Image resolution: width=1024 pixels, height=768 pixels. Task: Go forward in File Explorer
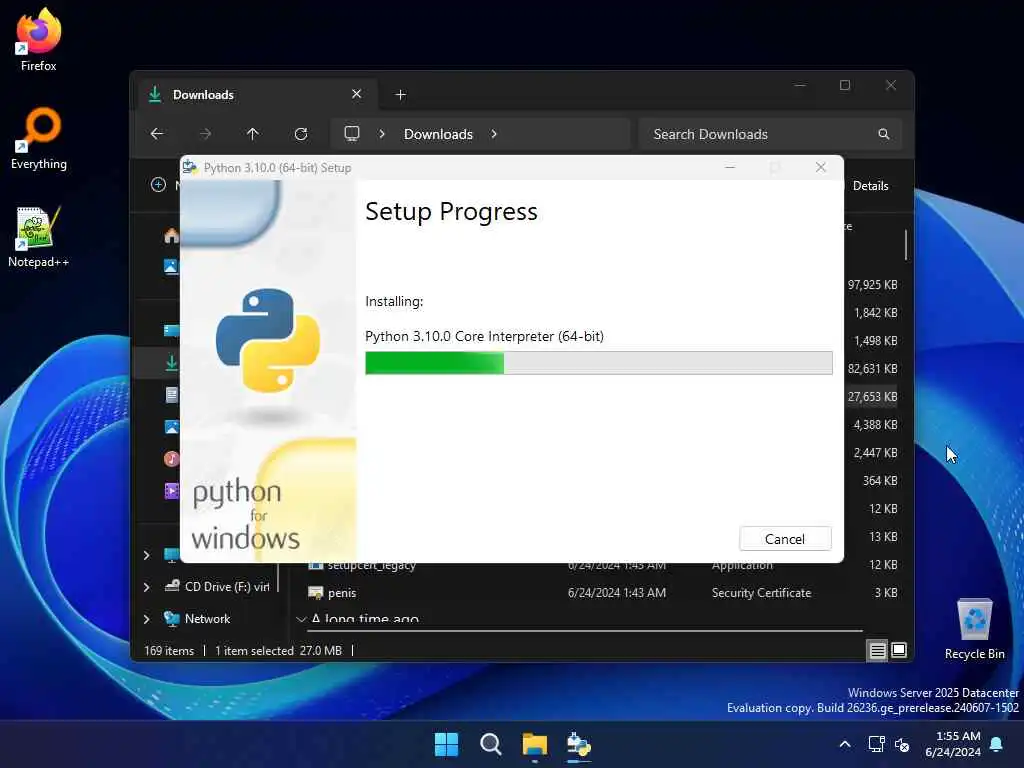[x=205, y=134]
